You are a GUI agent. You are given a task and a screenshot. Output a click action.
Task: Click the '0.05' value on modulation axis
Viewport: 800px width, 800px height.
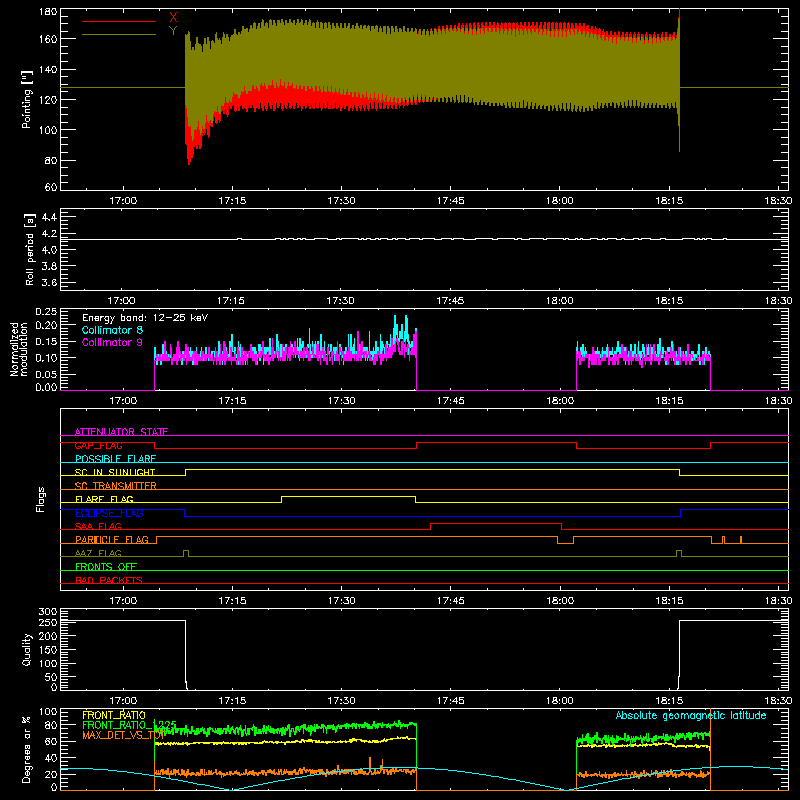coord(46,374)
